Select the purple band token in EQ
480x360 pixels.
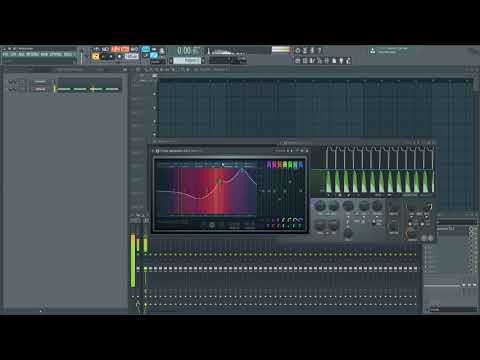pos(269,164)
